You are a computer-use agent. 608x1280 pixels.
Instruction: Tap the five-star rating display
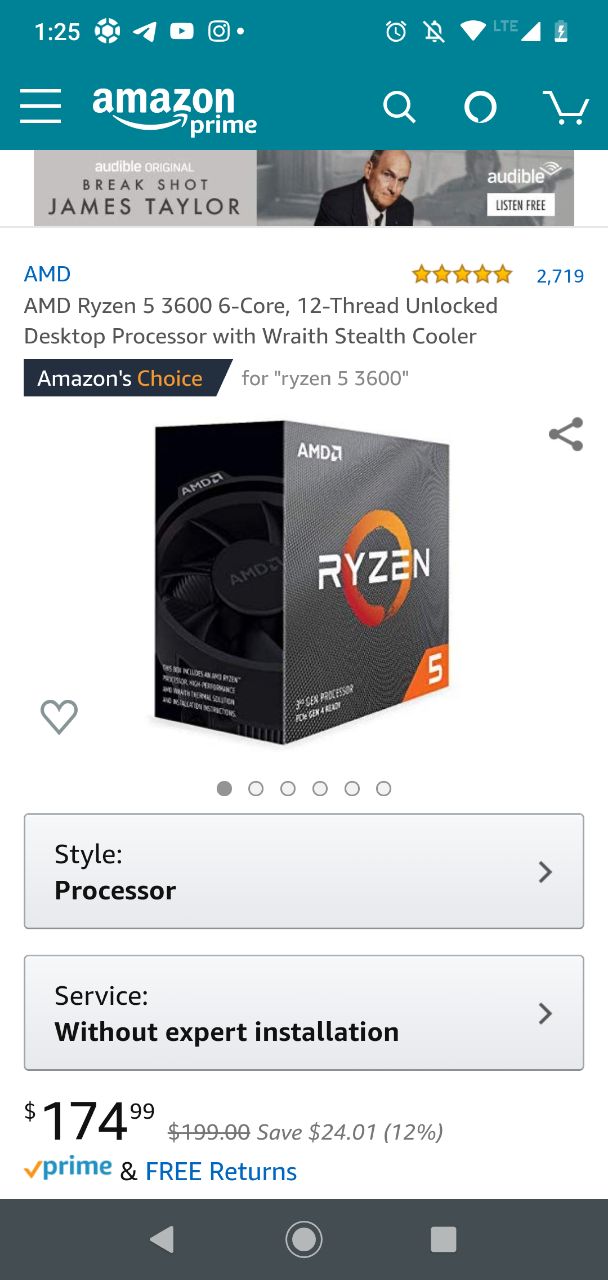tap(462, 274)
